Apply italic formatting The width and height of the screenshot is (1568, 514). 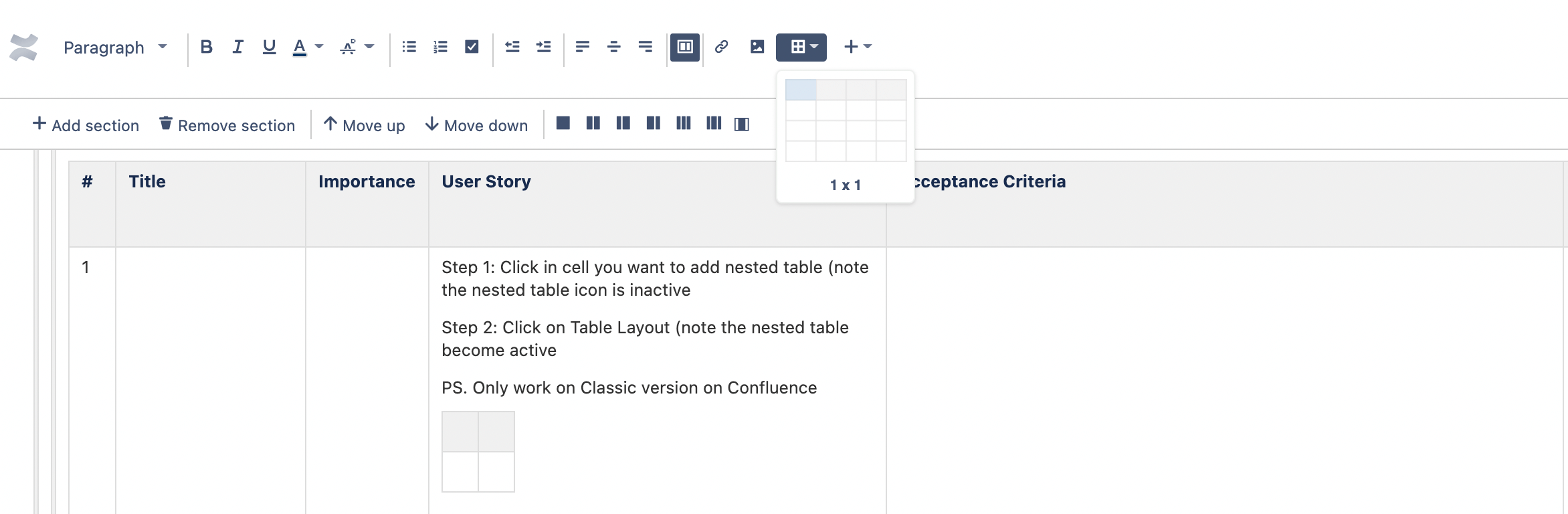237,47
